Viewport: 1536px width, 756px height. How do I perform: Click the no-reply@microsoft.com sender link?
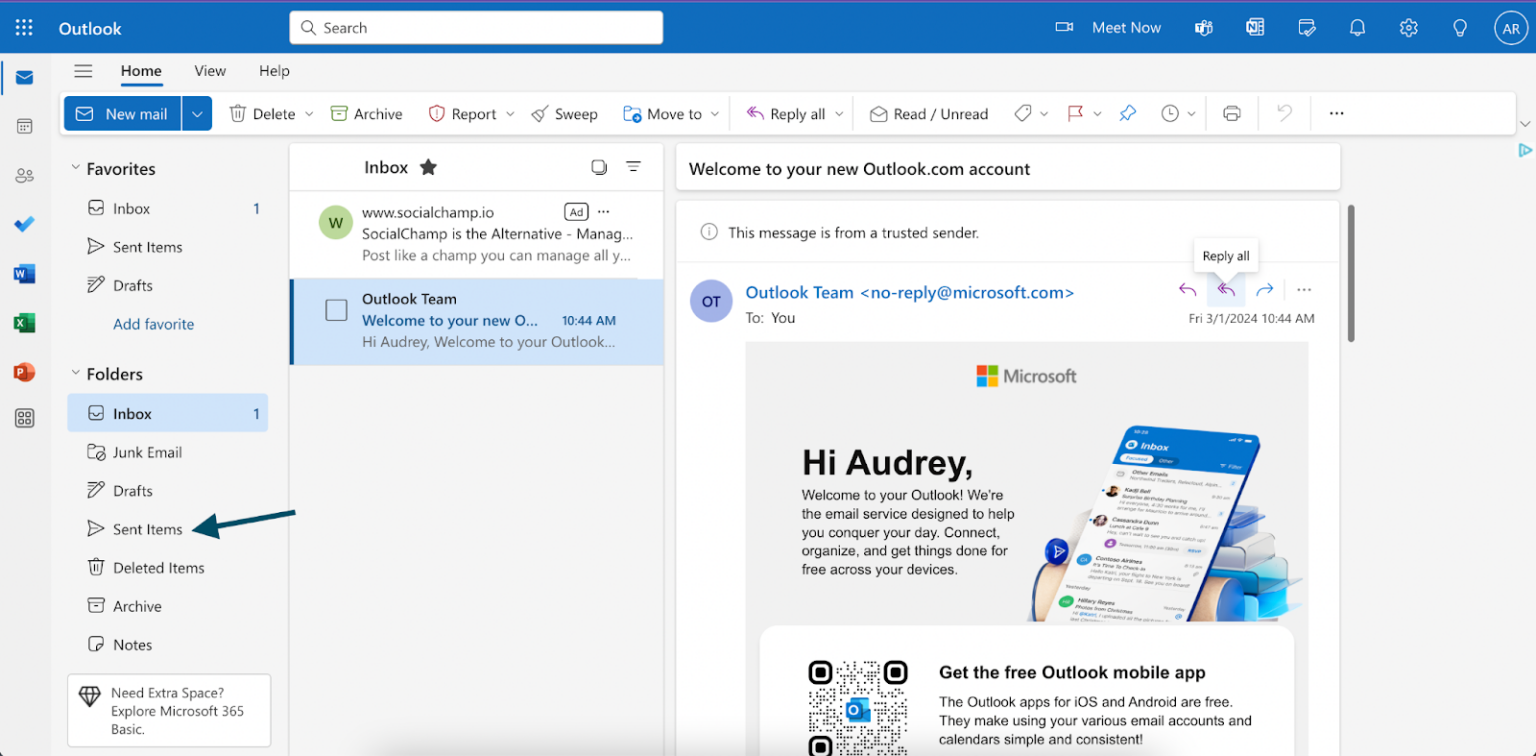tap(965, 292)
